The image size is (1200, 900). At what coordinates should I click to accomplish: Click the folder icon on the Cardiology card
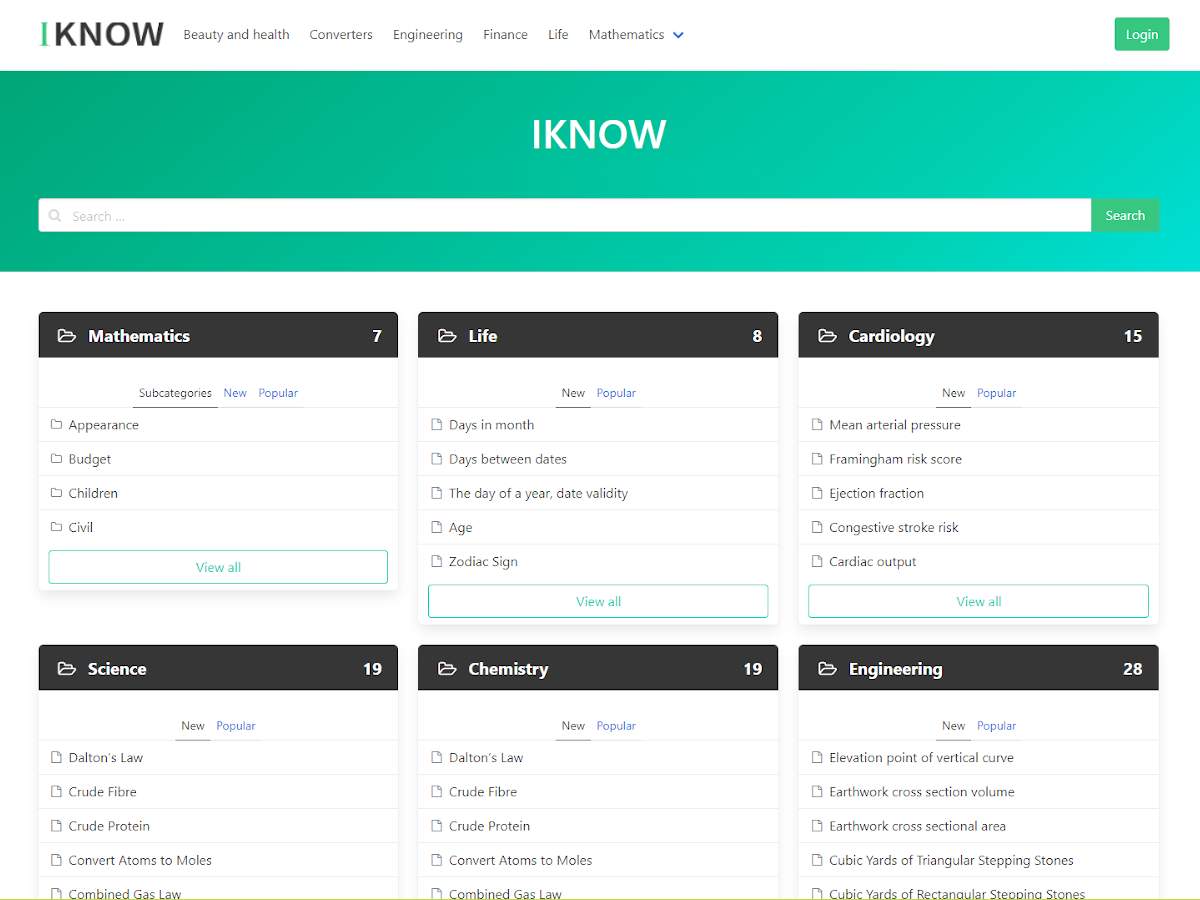[826, 336]
